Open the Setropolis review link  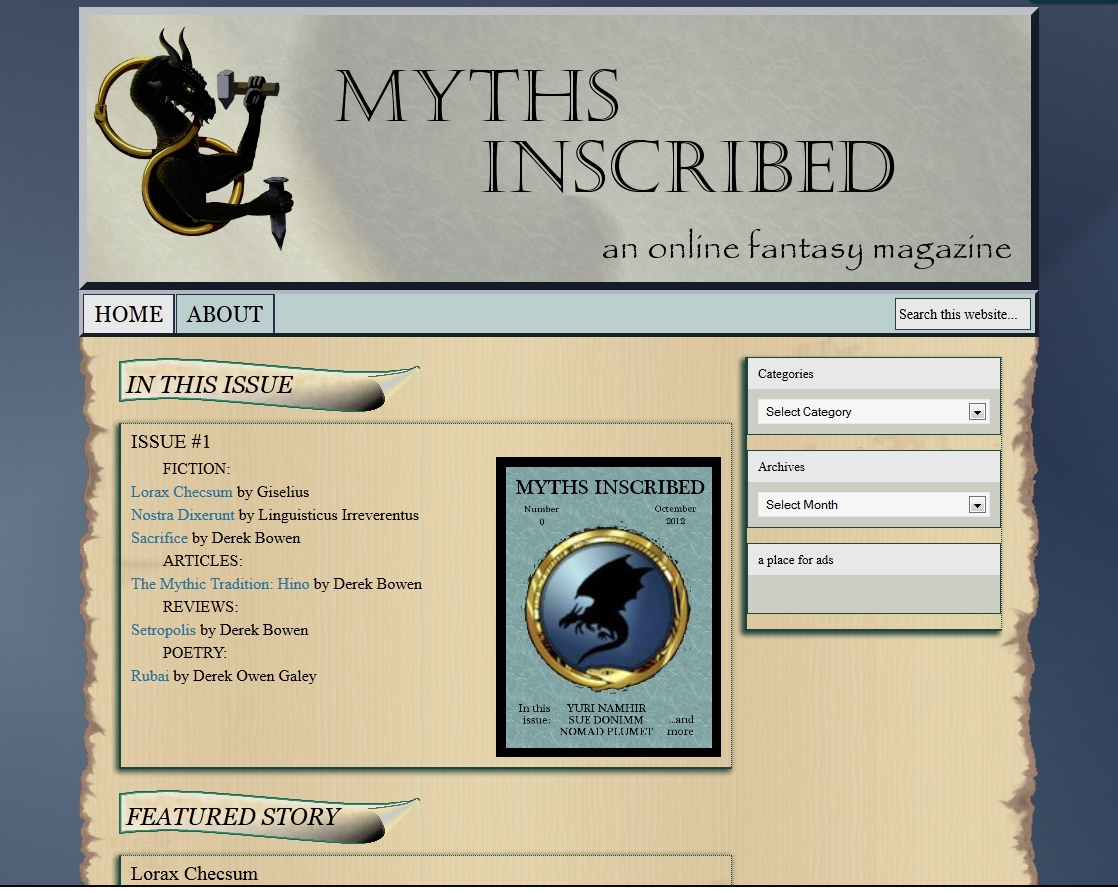click(x=163, y=630)
